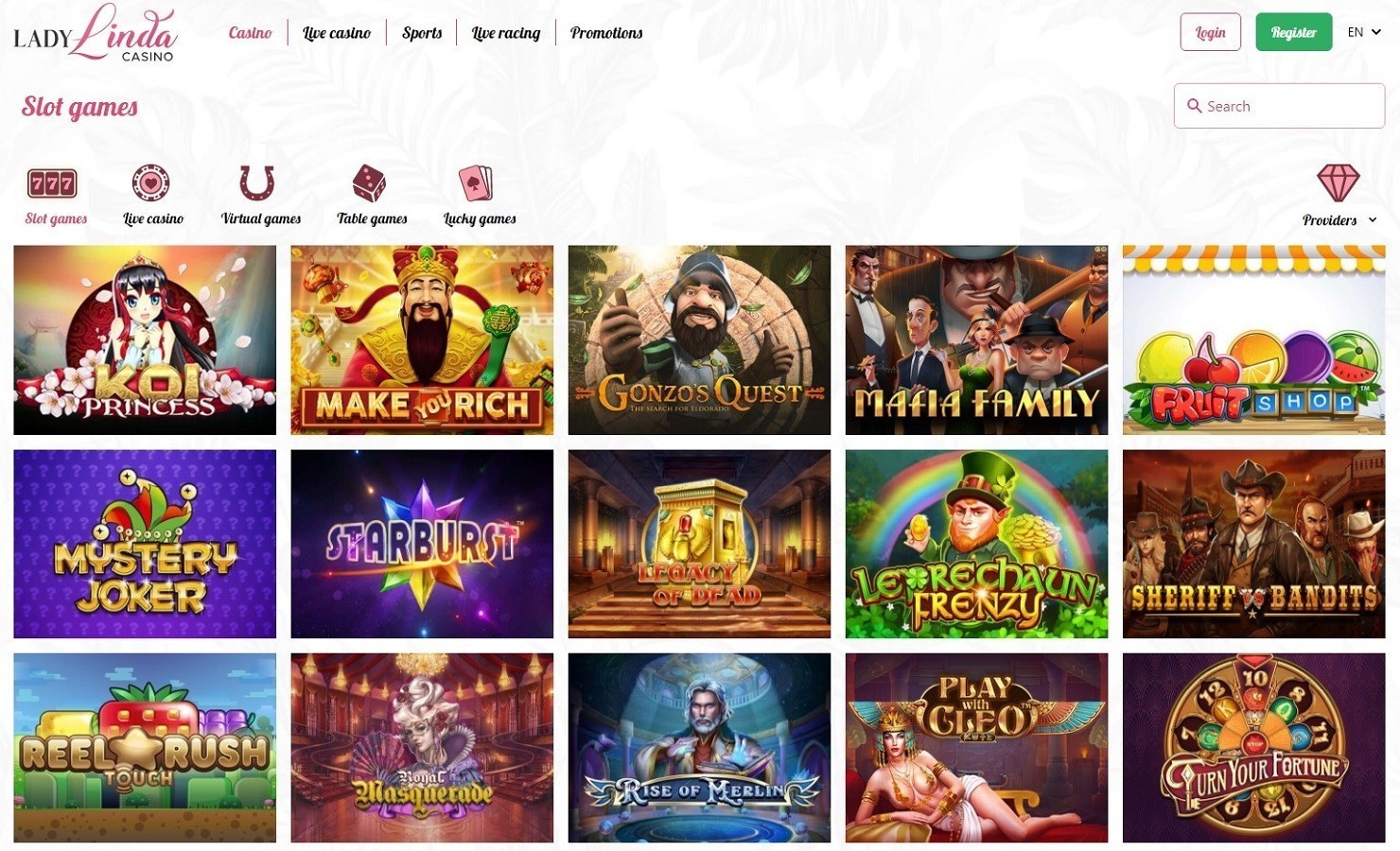Open the Sports menu item
1400x851 pixels.
[422, 33]
